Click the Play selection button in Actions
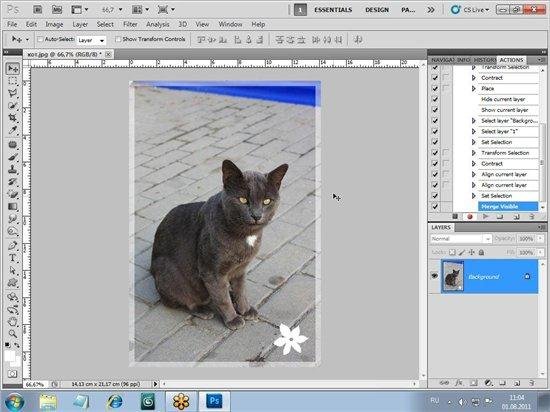Image resolution: width=550 pixels, height=412 pixels. 485,217
